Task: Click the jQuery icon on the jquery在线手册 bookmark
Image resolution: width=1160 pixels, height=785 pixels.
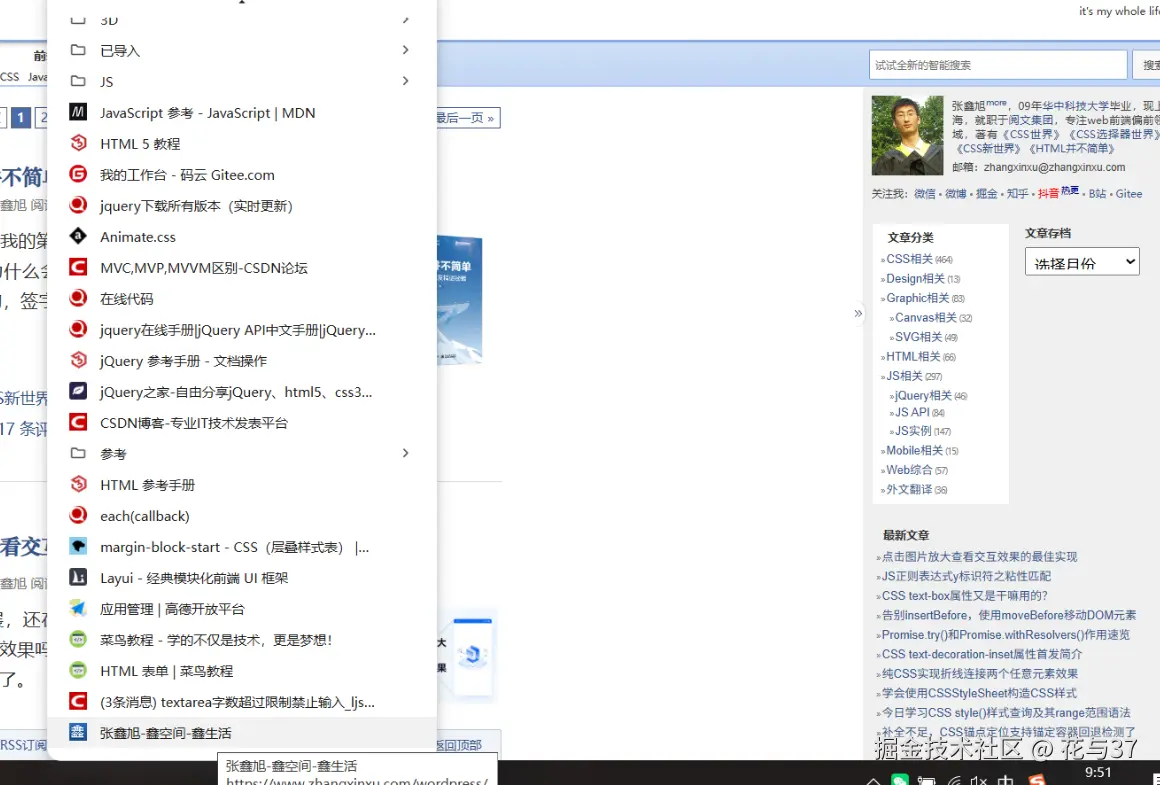Action: [77, 329]
